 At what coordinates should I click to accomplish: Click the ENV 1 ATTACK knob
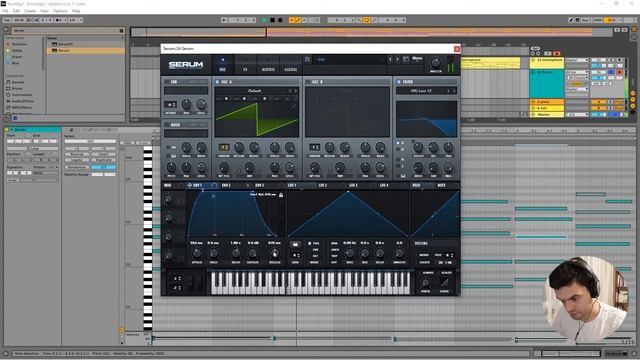click(196, 253)
